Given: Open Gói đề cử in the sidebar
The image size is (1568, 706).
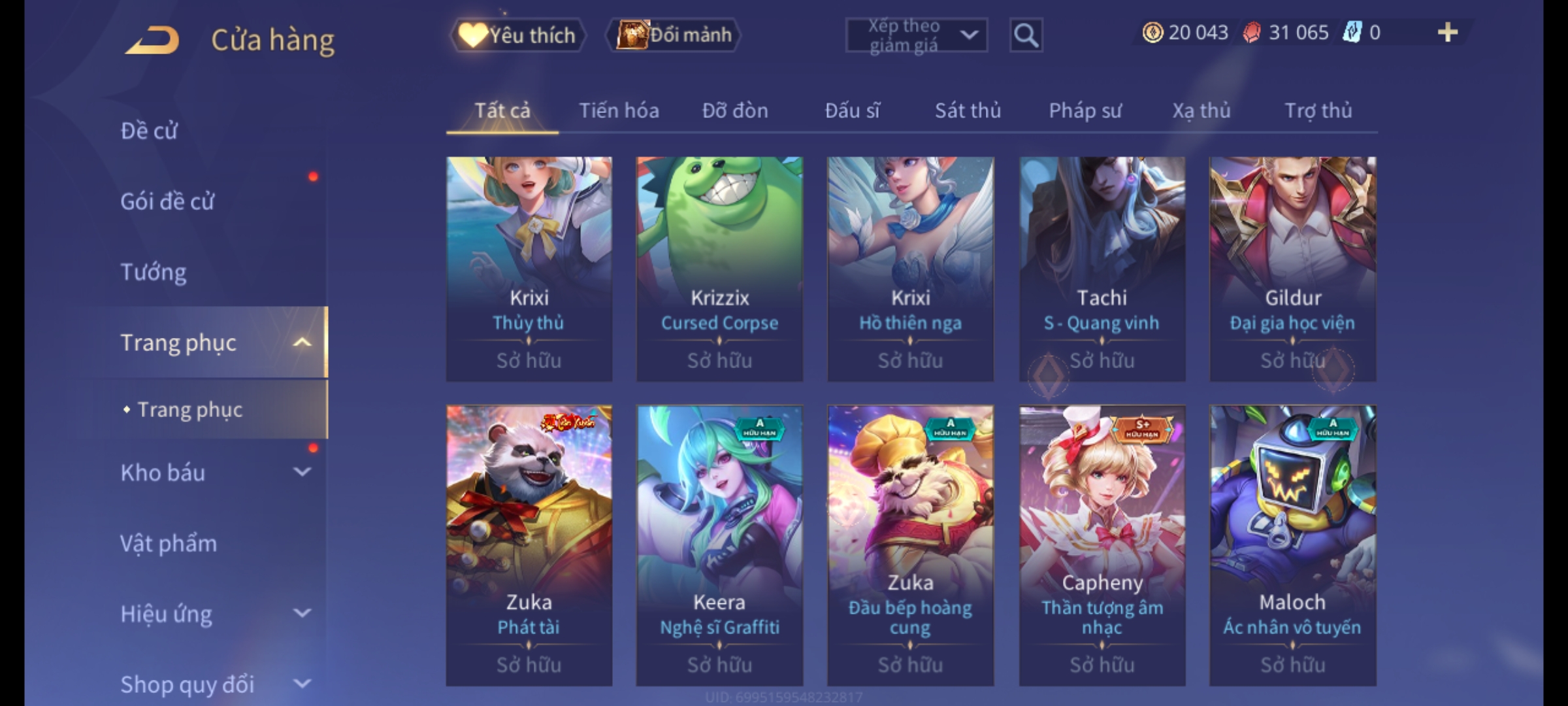Looking at the screenshot, I should 167,201.
